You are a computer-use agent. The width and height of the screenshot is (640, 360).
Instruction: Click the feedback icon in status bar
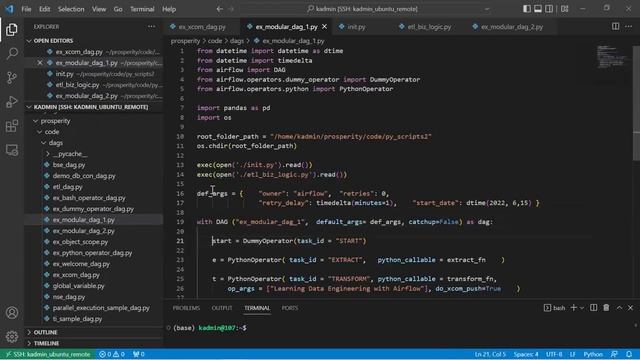(x=614, y=354)
